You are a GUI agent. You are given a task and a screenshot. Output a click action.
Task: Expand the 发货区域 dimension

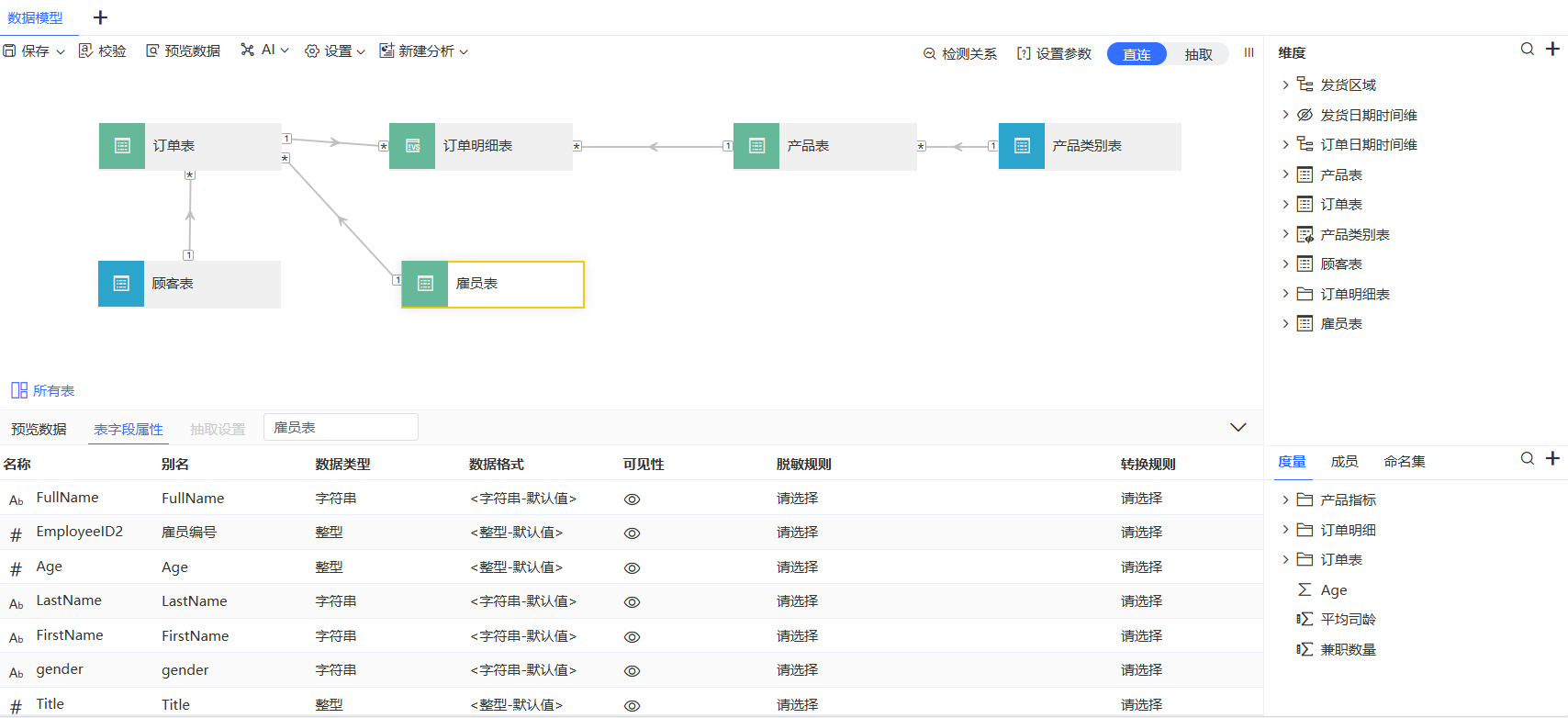tap(1285, 84)
